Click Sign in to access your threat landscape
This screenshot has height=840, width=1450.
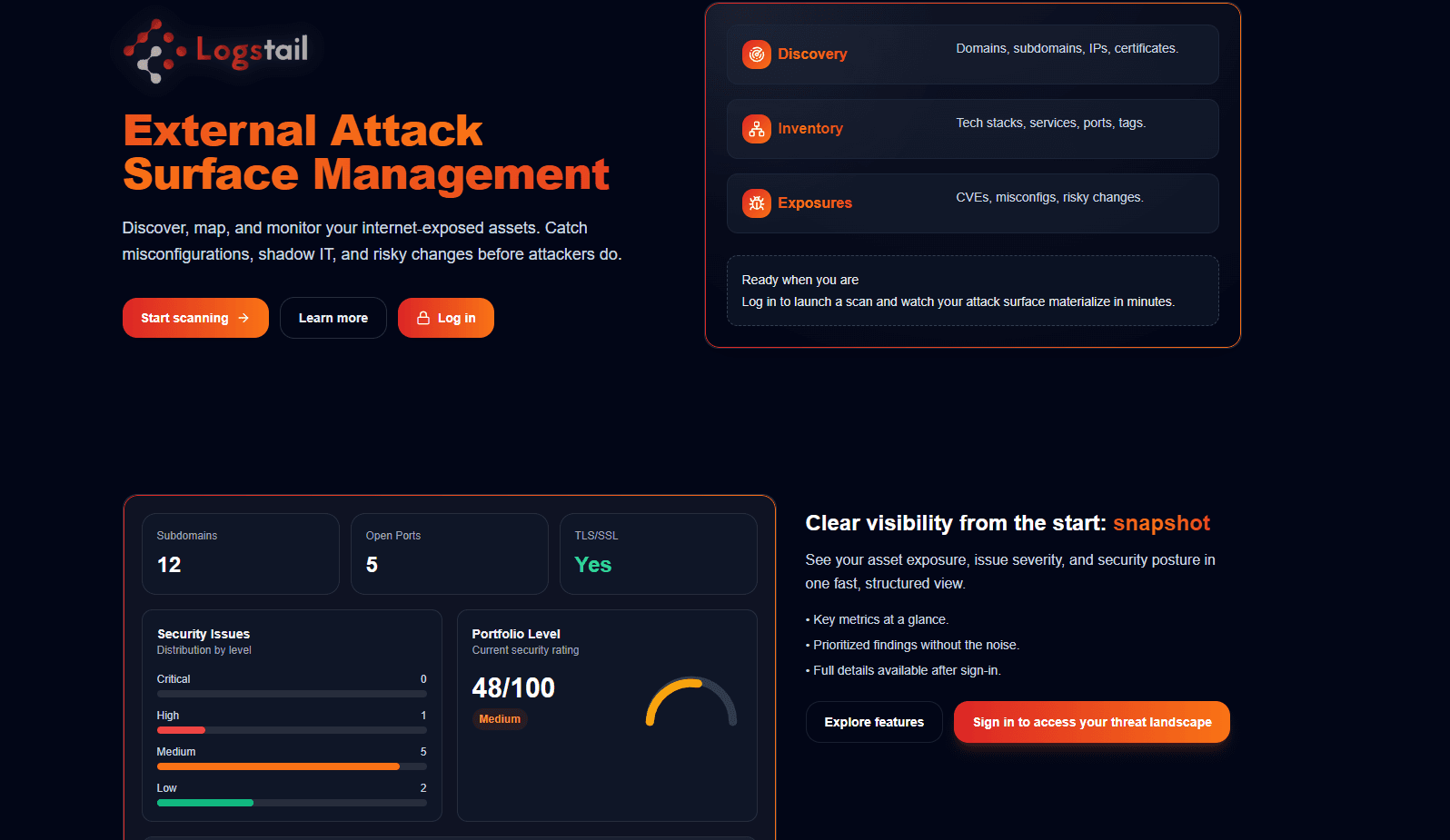coord(1092,722)
